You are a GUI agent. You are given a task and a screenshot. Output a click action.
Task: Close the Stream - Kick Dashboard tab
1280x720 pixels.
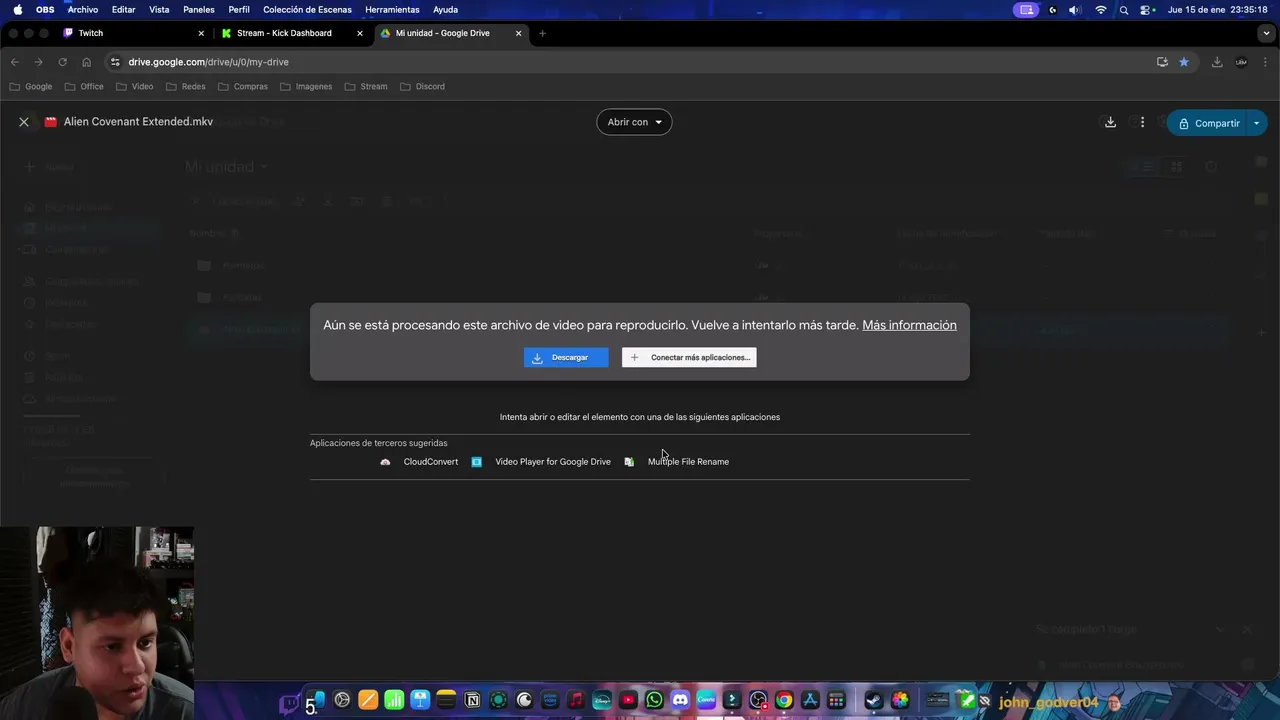tap(360, 33)
